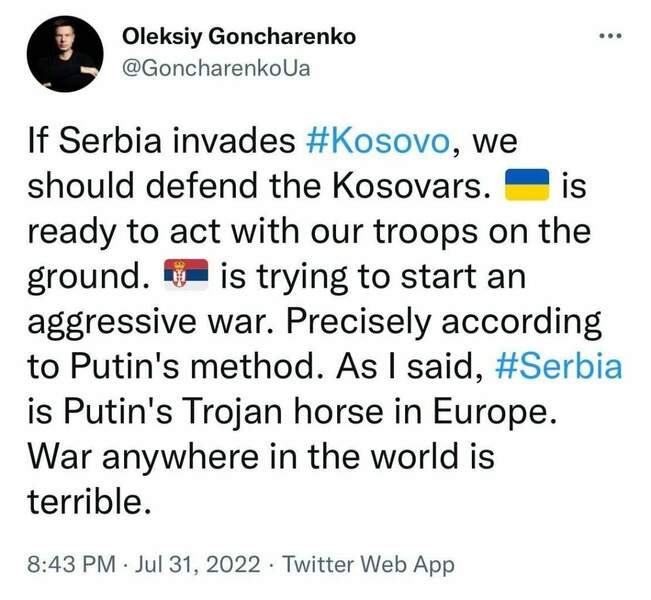Open the tweet's more options menu
The image size is (651, 600).
[609, 37]
